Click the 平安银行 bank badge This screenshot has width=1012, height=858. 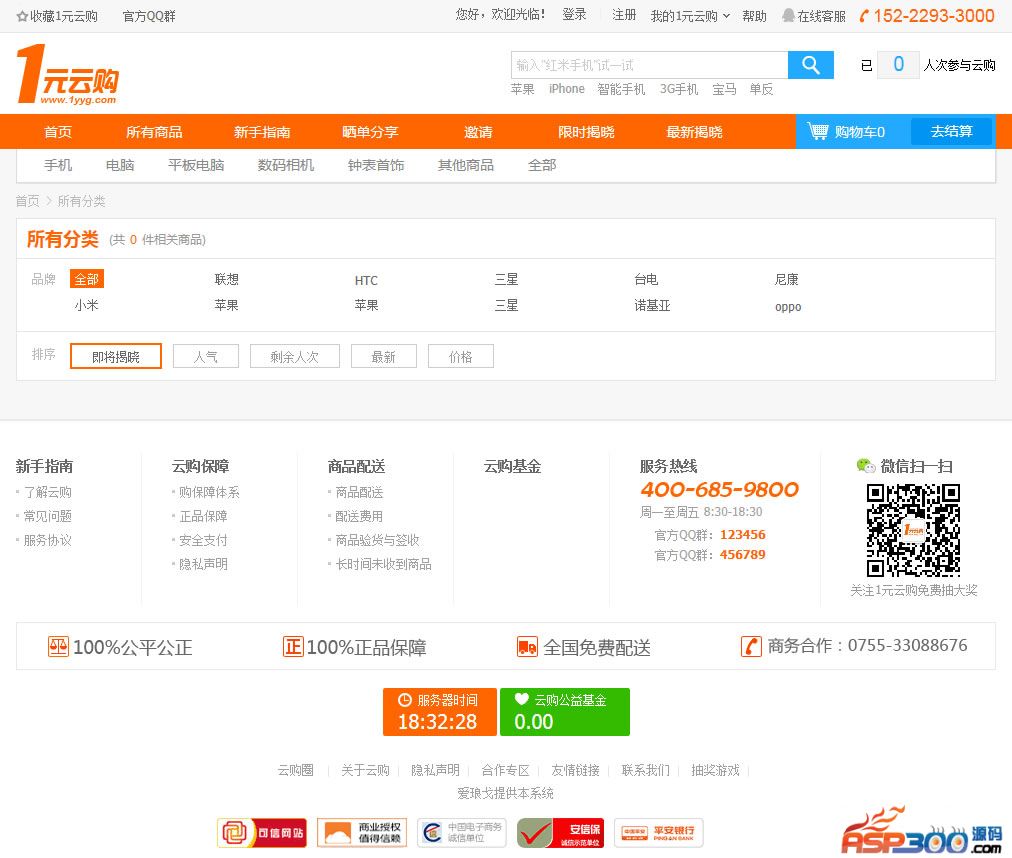coord(658,832)
